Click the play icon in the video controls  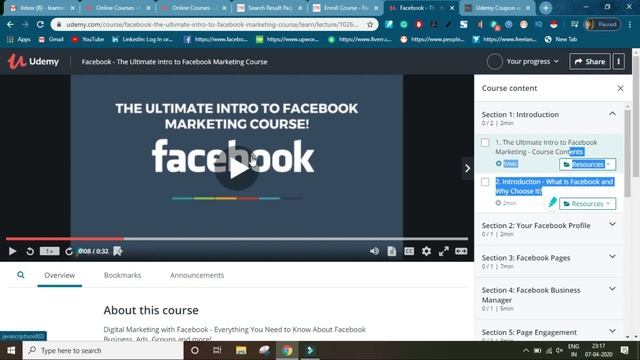12,251
